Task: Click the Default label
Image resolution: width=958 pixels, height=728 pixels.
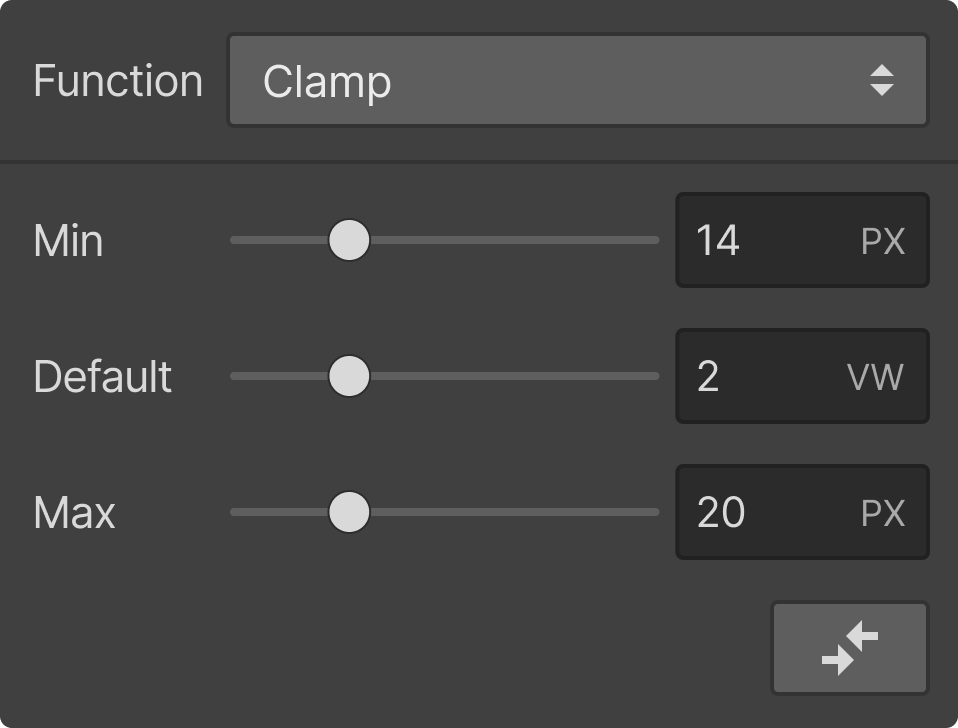Action: [103, 376]
